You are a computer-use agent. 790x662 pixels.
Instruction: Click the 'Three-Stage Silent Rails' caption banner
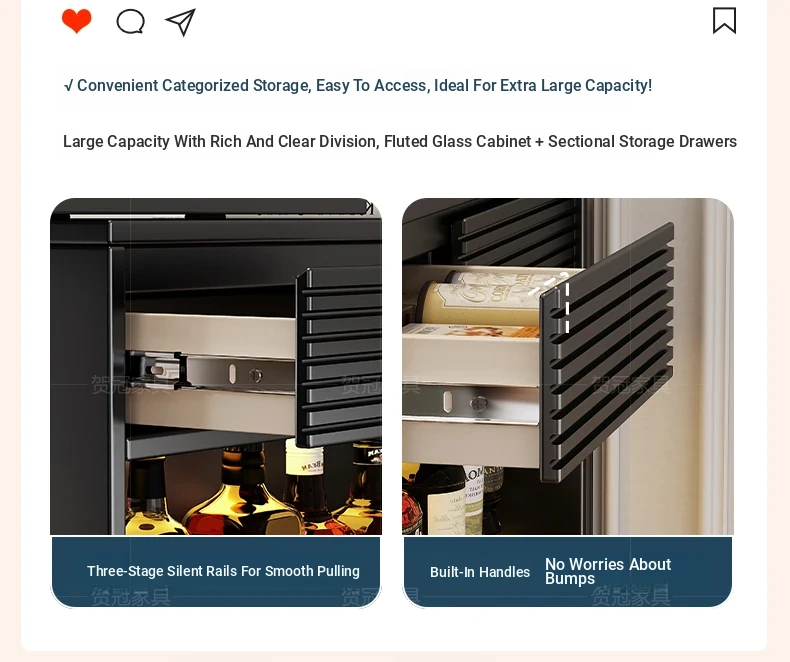point(216,572)
